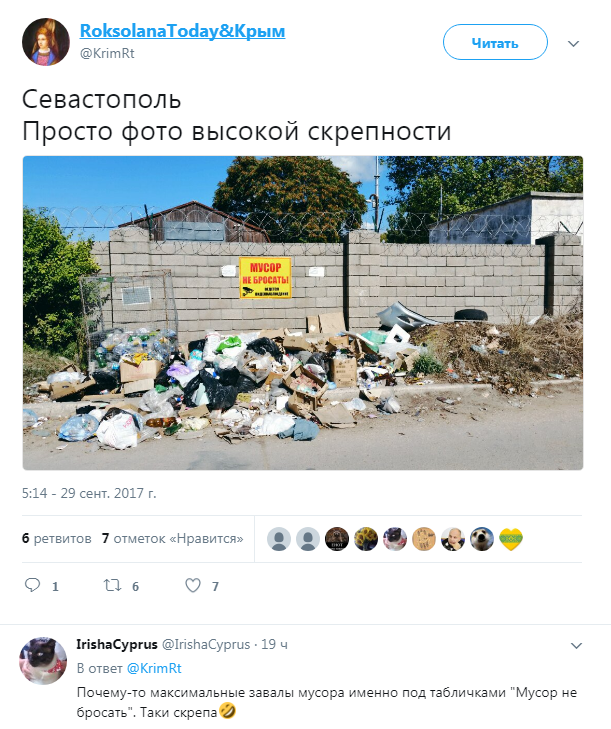The height and width of the screenshot is (729, 611).
Task: Click the tweet timestamp 5:14 - 29 сент. 2017
Action: click(x=89, y=493)
